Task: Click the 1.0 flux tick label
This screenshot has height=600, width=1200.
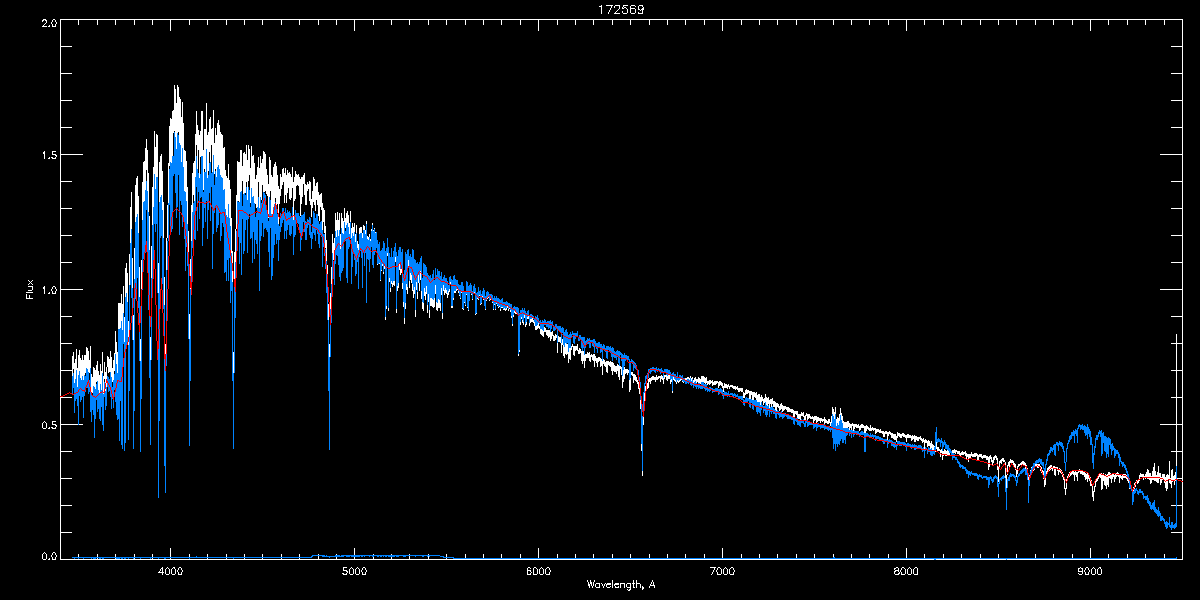Action: 47,290
